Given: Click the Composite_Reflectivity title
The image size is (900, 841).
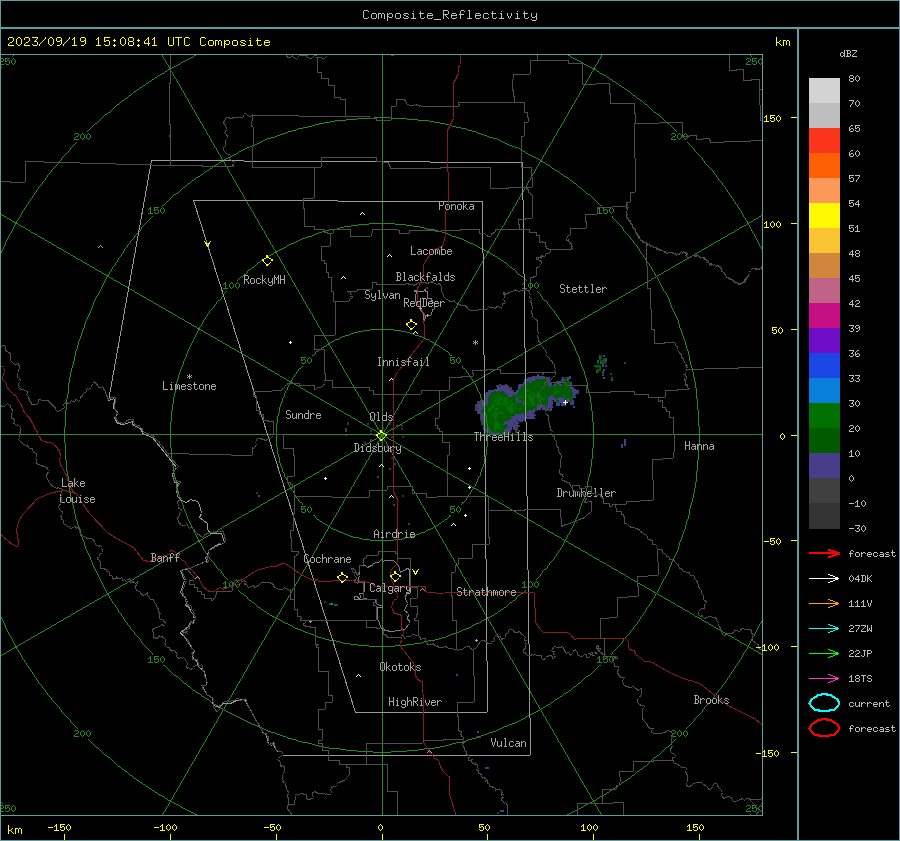Looking at the screenshot, I should pos(450,15).
